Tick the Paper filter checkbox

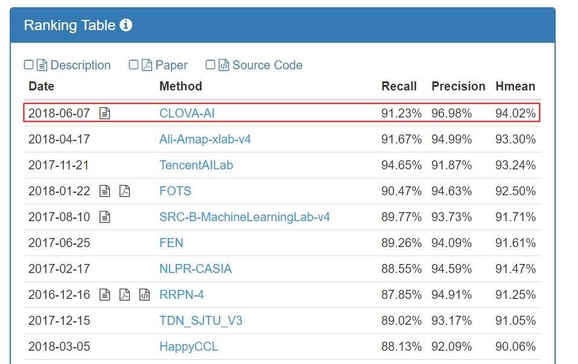(x=133, y=65)
